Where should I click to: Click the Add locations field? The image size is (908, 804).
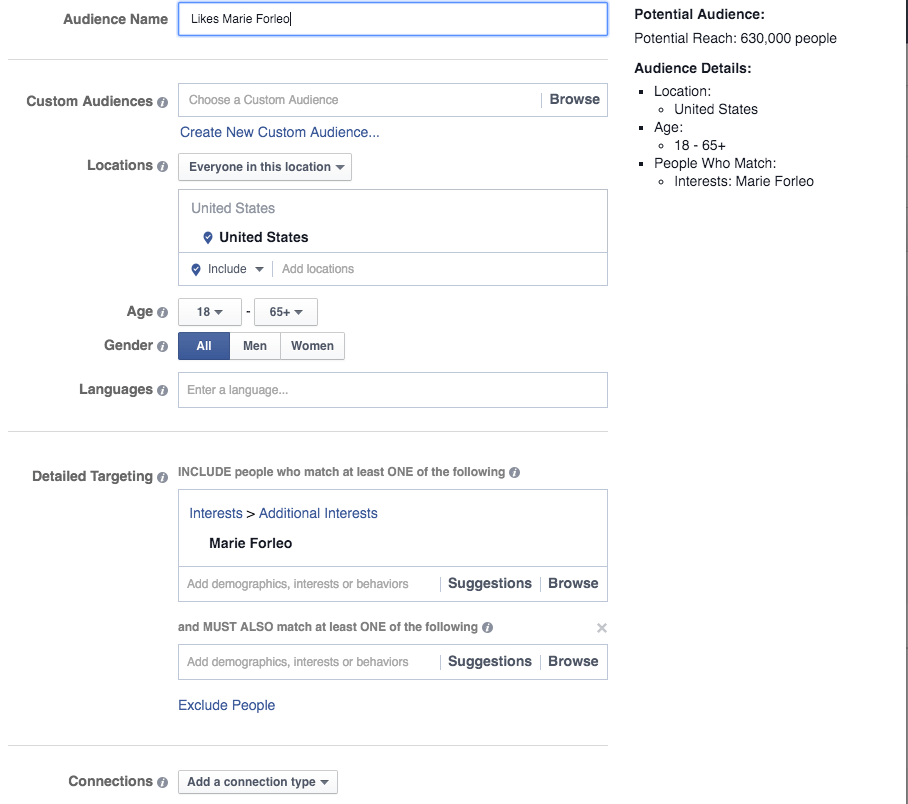pyautogui.click(x=440, y=269)
